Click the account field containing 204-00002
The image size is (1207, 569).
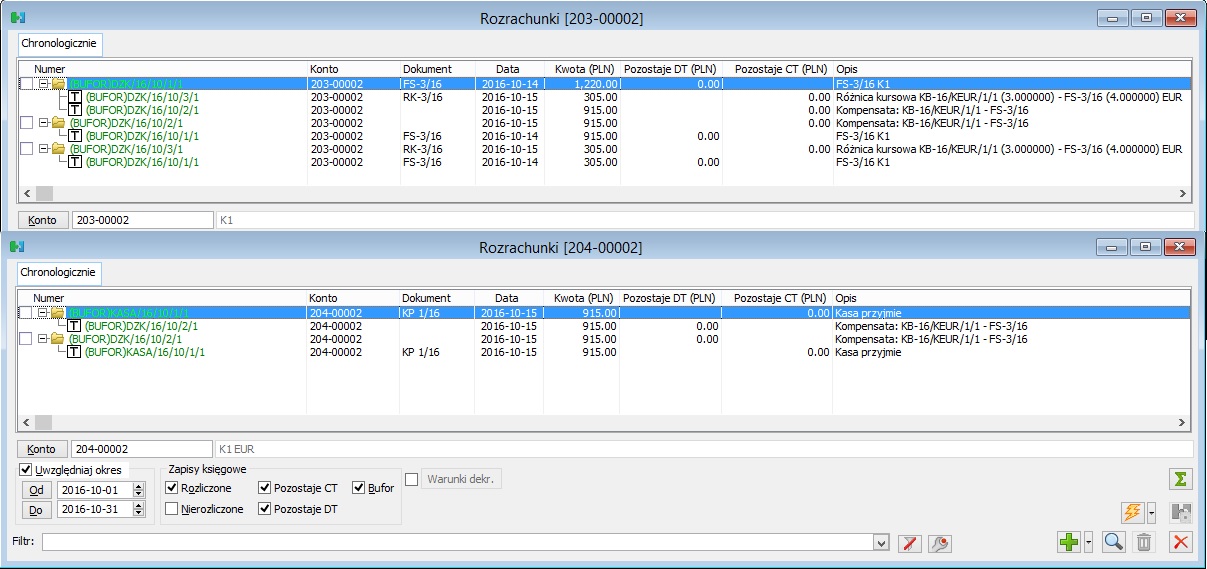(142, 450)
